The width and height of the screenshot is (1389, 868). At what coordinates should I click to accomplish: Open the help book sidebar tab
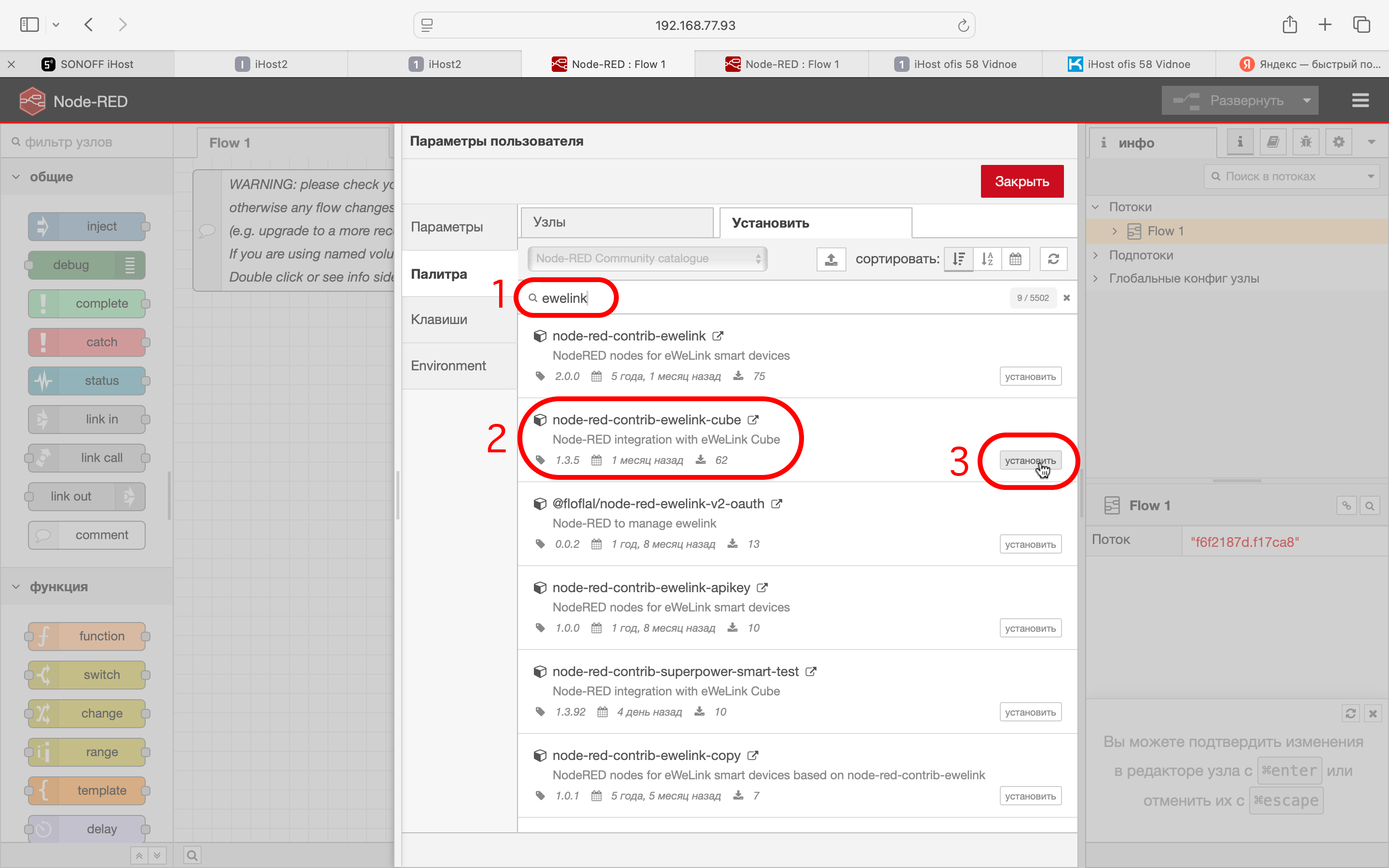[x=1272, y=142]
